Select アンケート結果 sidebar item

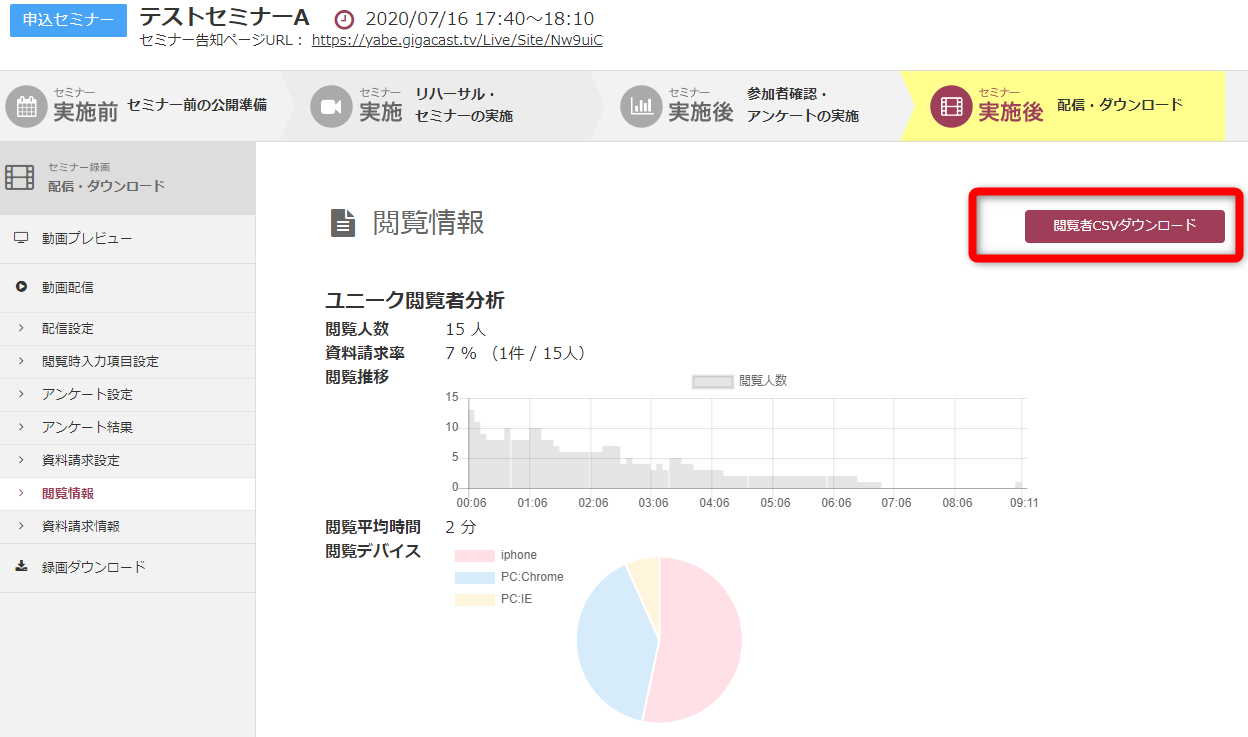point(87,427)
